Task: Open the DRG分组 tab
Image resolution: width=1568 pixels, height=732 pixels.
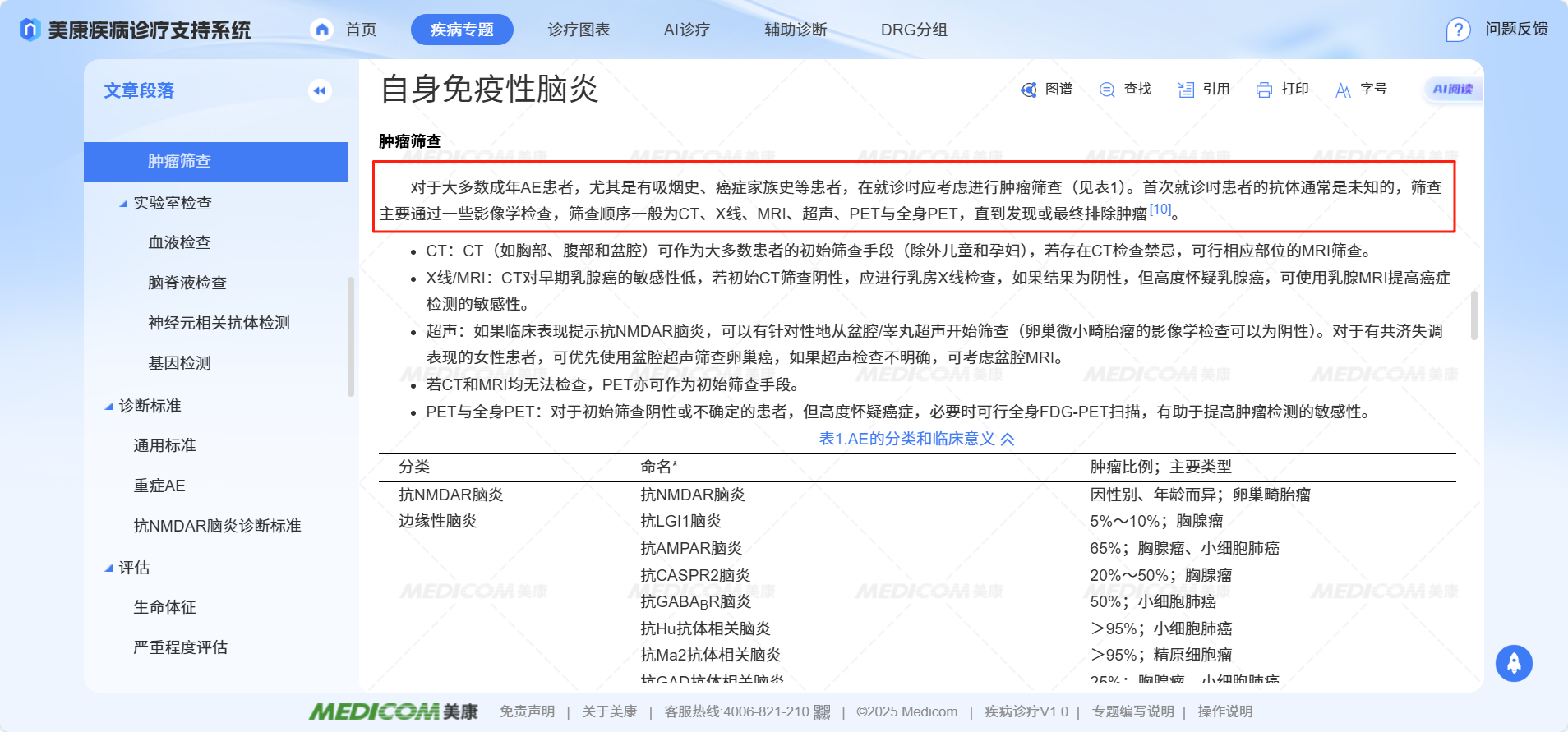Action: tap(914, 30)
